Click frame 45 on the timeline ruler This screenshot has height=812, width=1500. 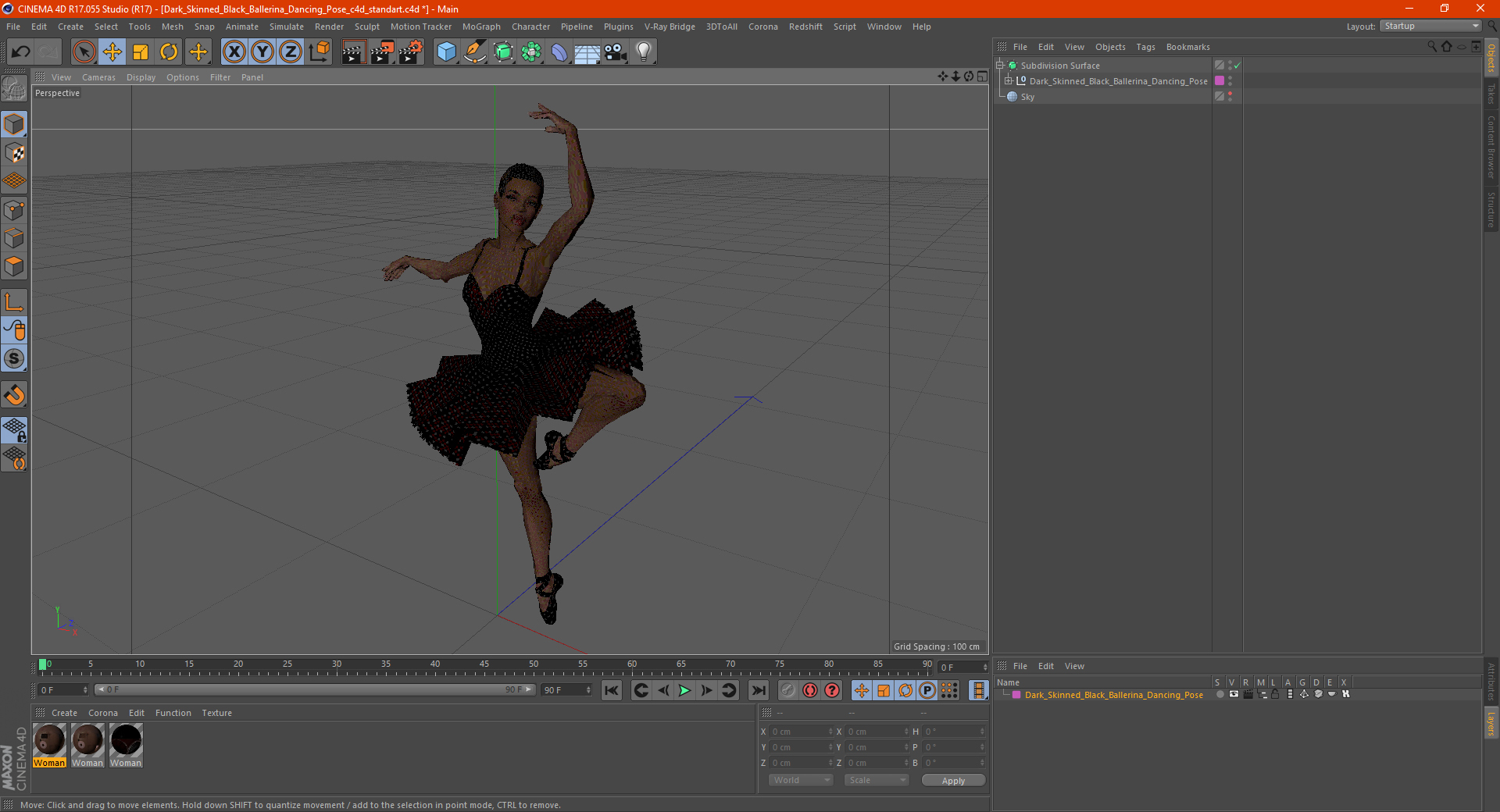484,665
